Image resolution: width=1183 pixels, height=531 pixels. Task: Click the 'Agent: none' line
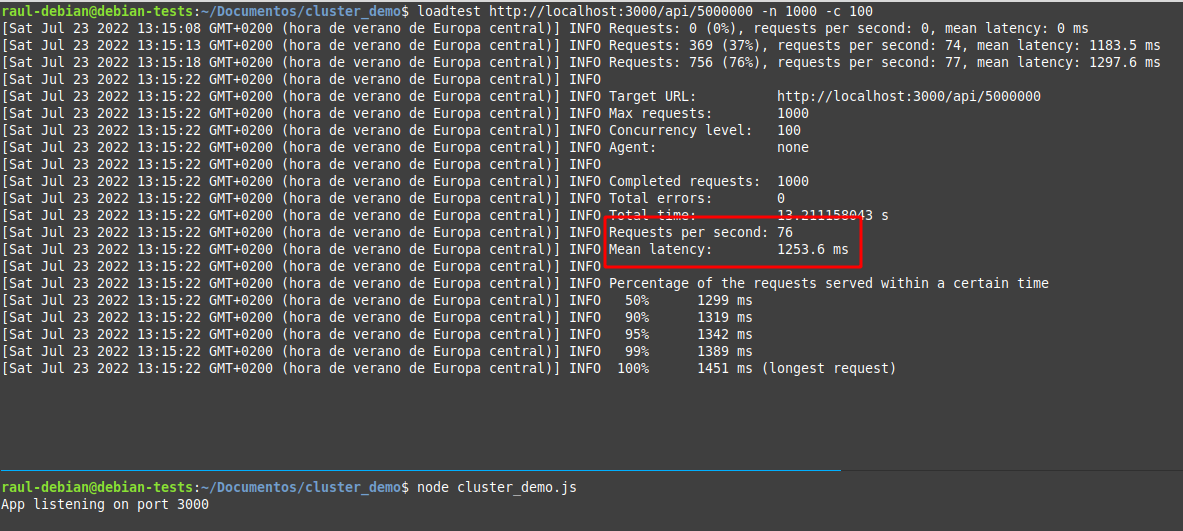(708, 148)
